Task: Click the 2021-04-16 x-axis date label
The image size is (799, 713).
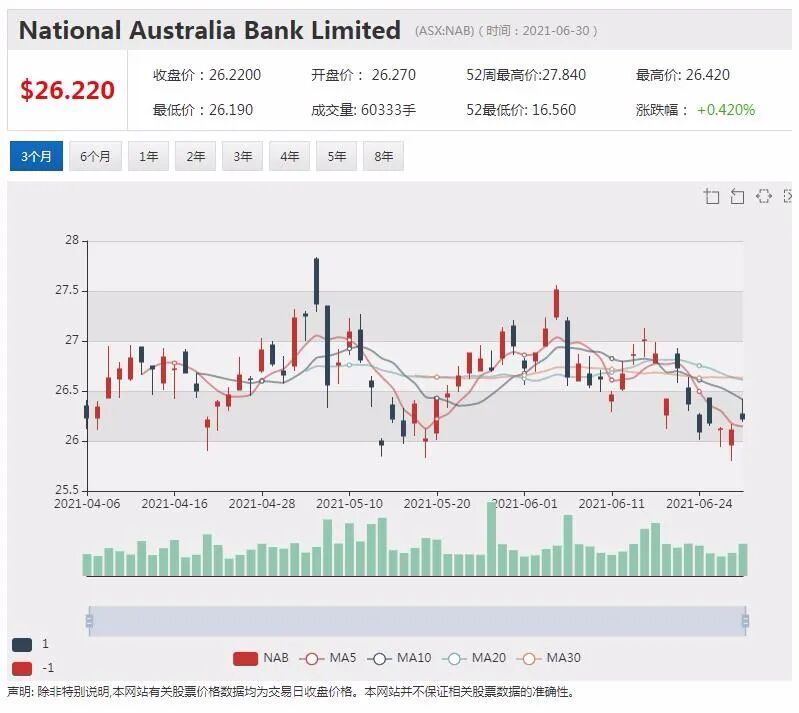Action: point(174,504)
